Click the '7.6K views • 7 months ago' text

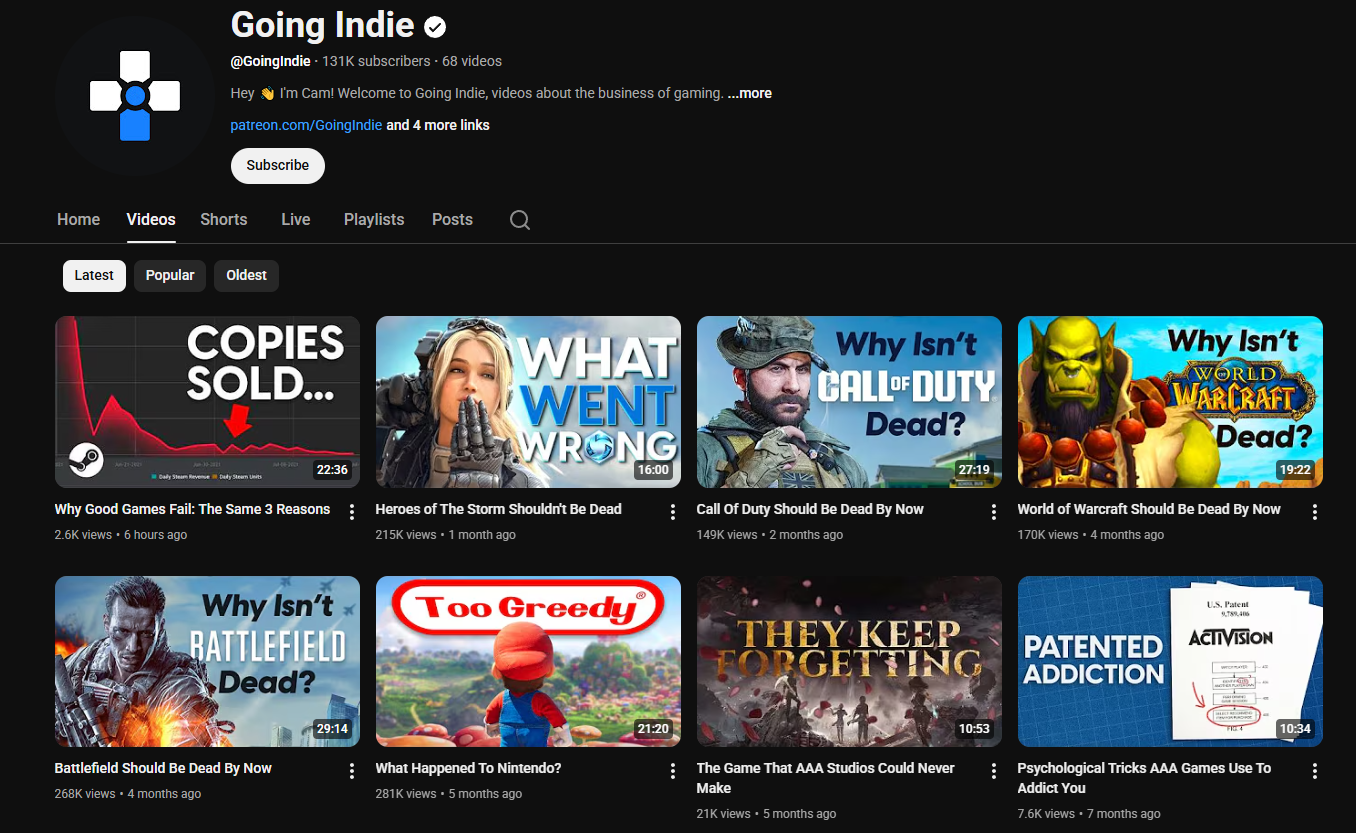[1089, 814]
